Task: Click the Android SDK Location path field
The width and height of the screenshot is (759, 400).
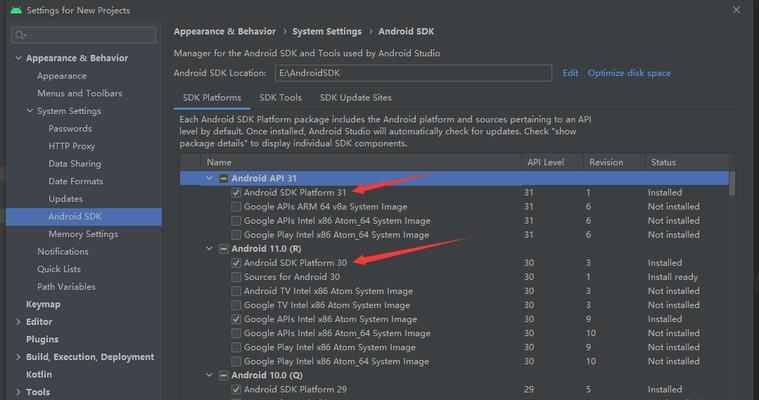Action: click(413, 73)
